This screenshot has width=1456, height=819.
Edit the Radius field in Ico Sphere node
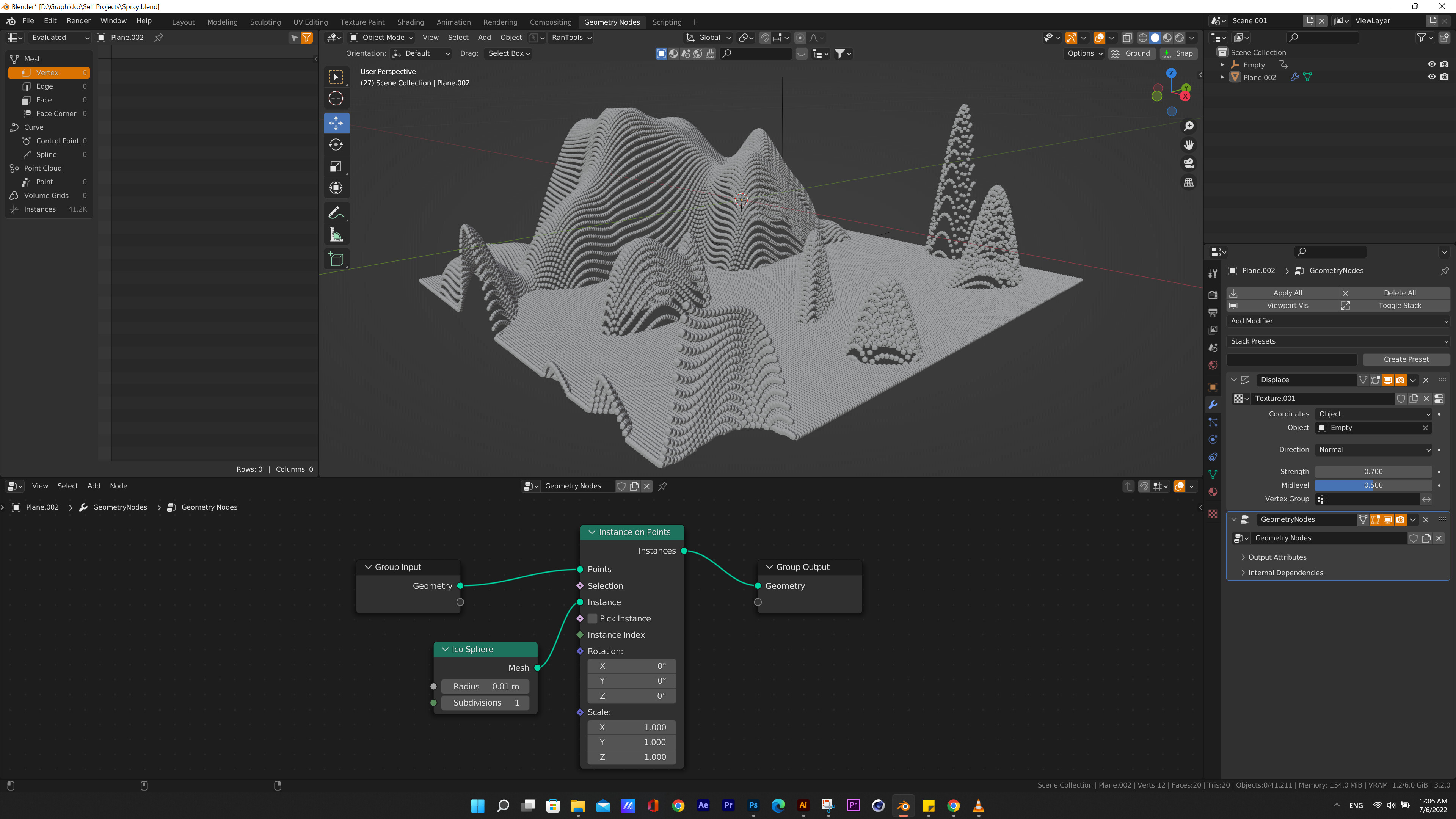(485, 686)
